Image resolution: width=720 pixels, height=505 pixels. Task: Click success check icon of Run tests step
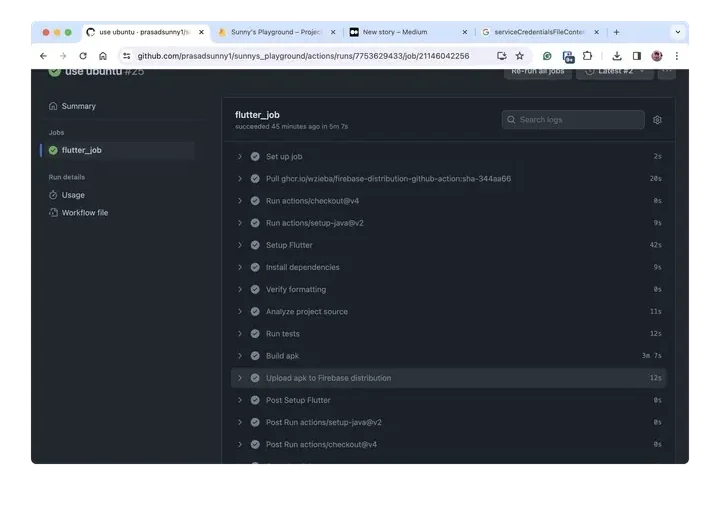[x=255, y=334]
